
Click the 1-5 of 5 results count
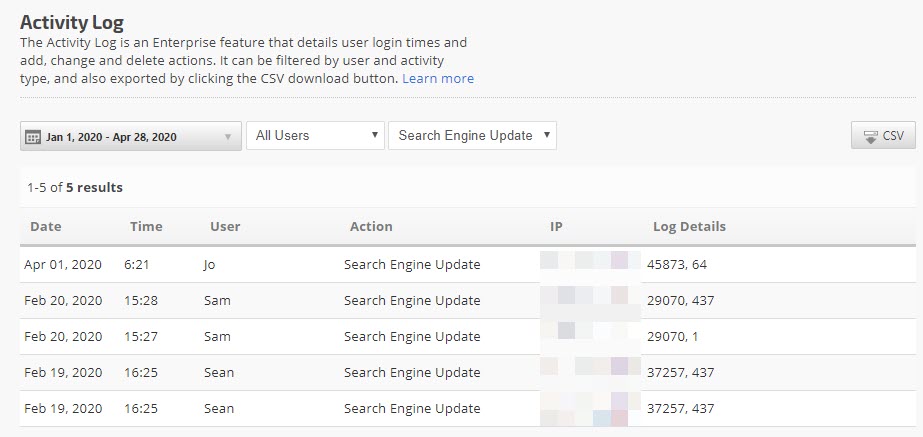(x=75, y=187)
